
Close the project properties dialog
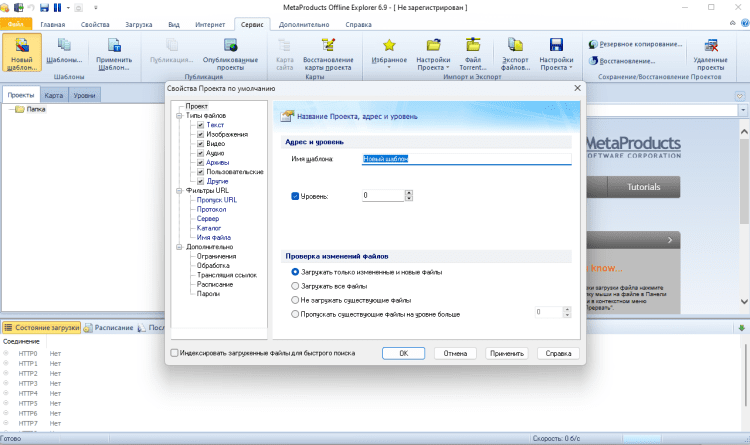tap(577, 88)
